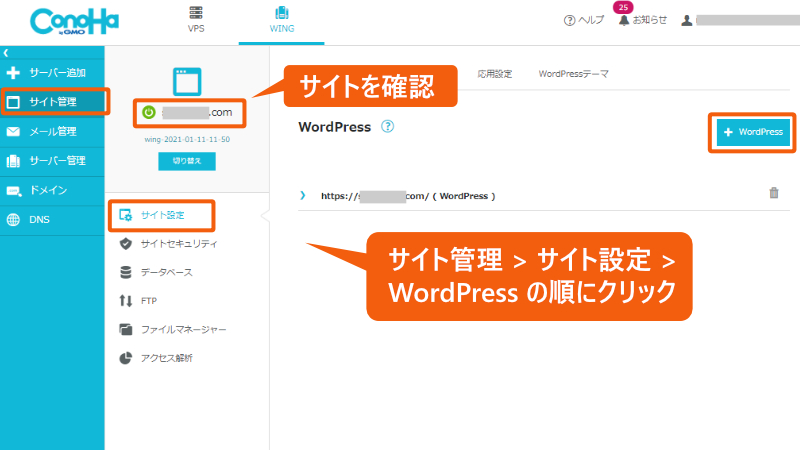Switch to the WING tab
The image size is (800, 450).
(x=282, y=20)
